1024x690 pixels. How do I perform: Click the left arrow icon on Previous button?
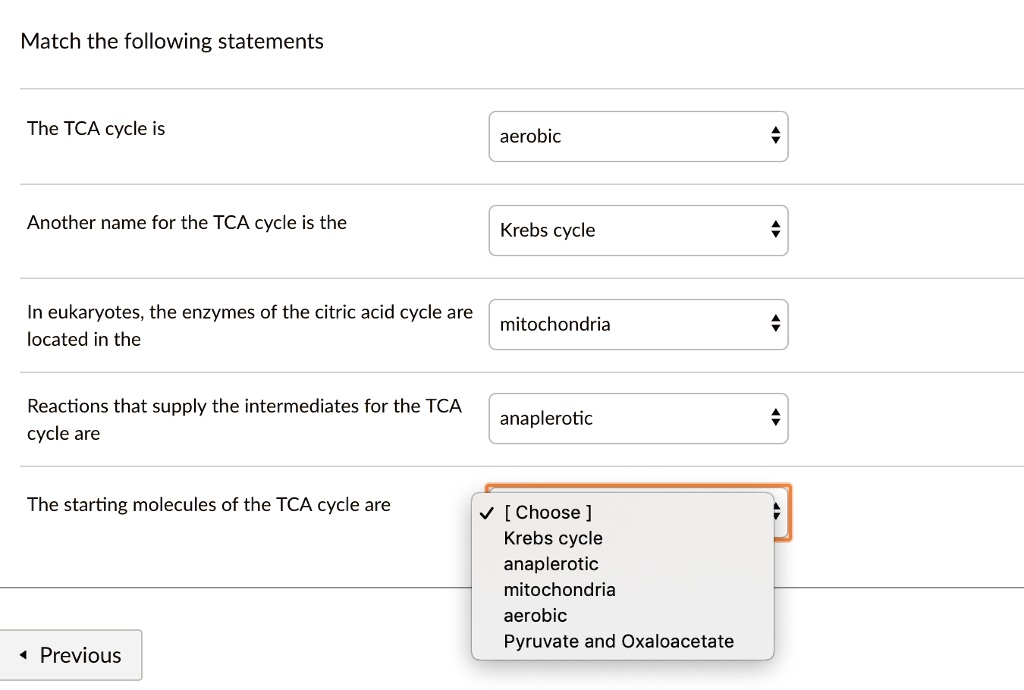[24, 655]
